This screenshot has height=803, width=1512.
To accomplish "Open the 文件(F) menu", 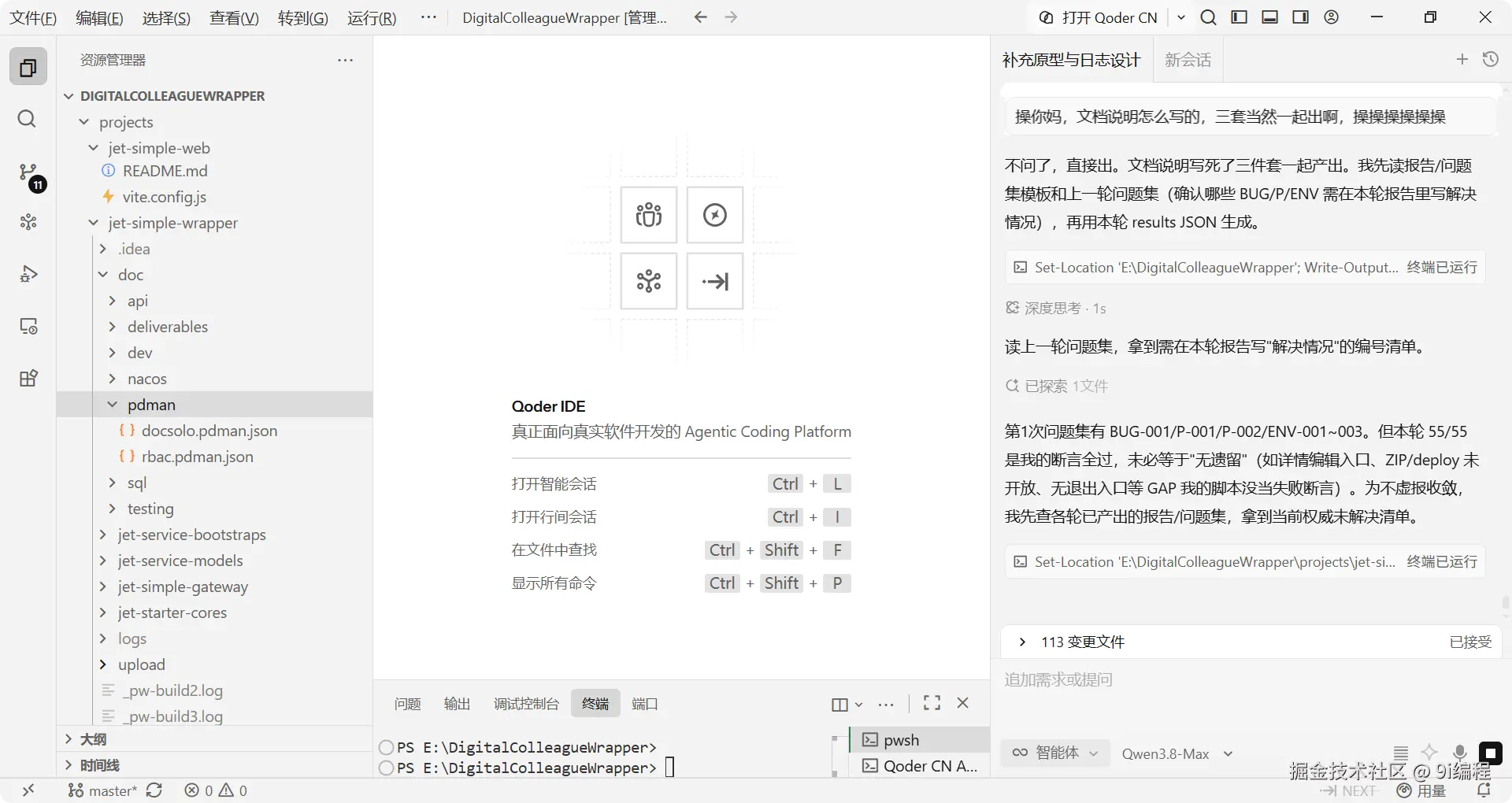I will [33, 17].
